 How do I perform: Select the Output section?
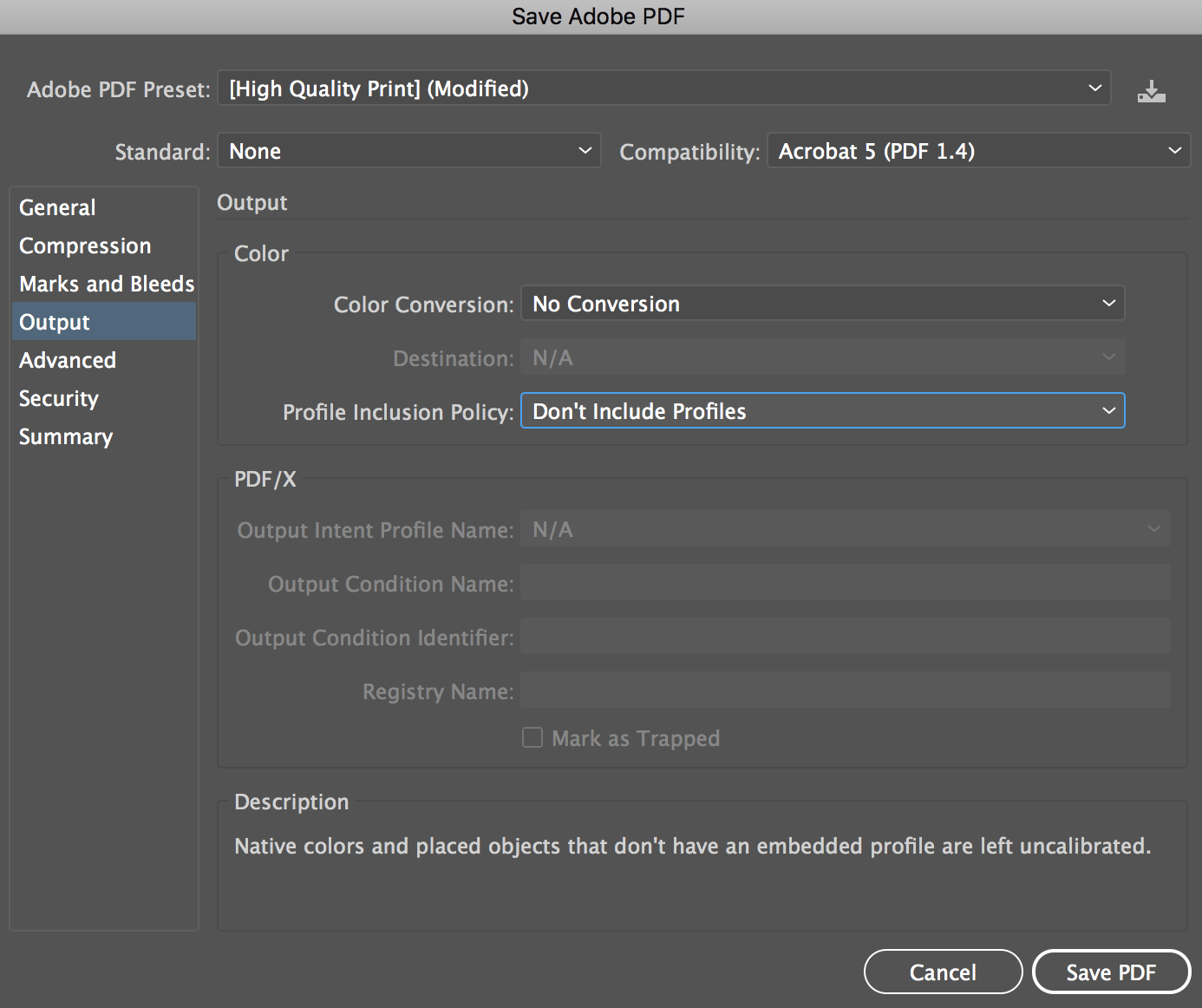tap(103, 322)
